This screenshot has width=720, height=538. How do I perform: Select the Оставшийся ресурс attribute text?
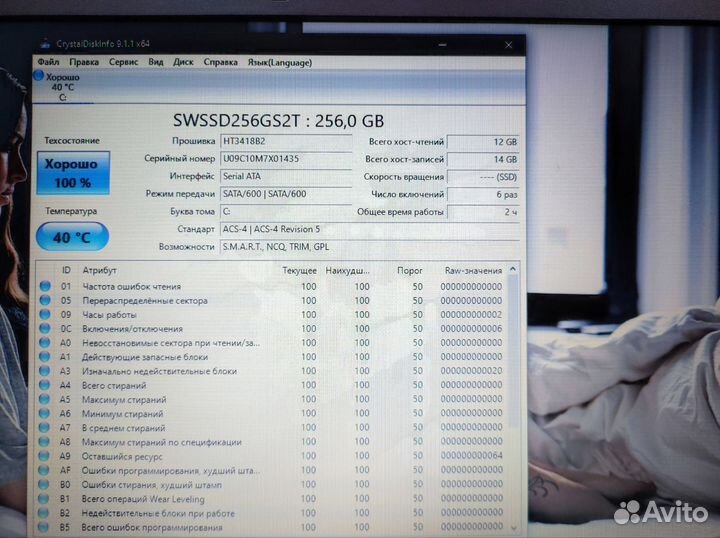tap(122, 457)
